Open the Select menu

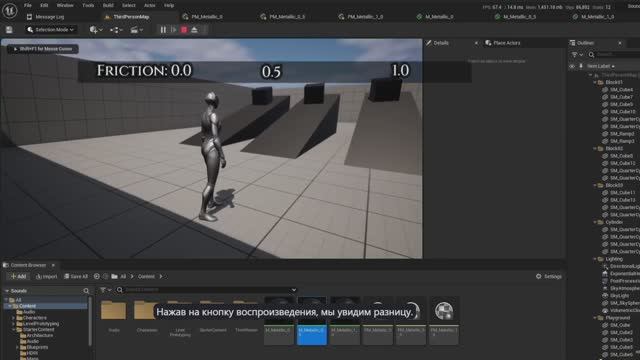[129, 5]
